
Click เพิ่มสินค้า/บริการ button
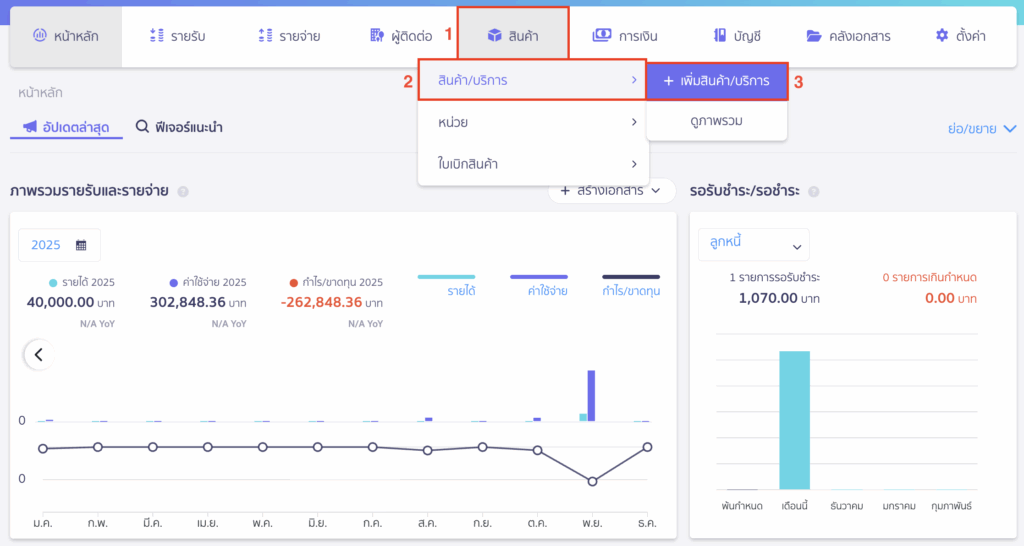(716, 81)
